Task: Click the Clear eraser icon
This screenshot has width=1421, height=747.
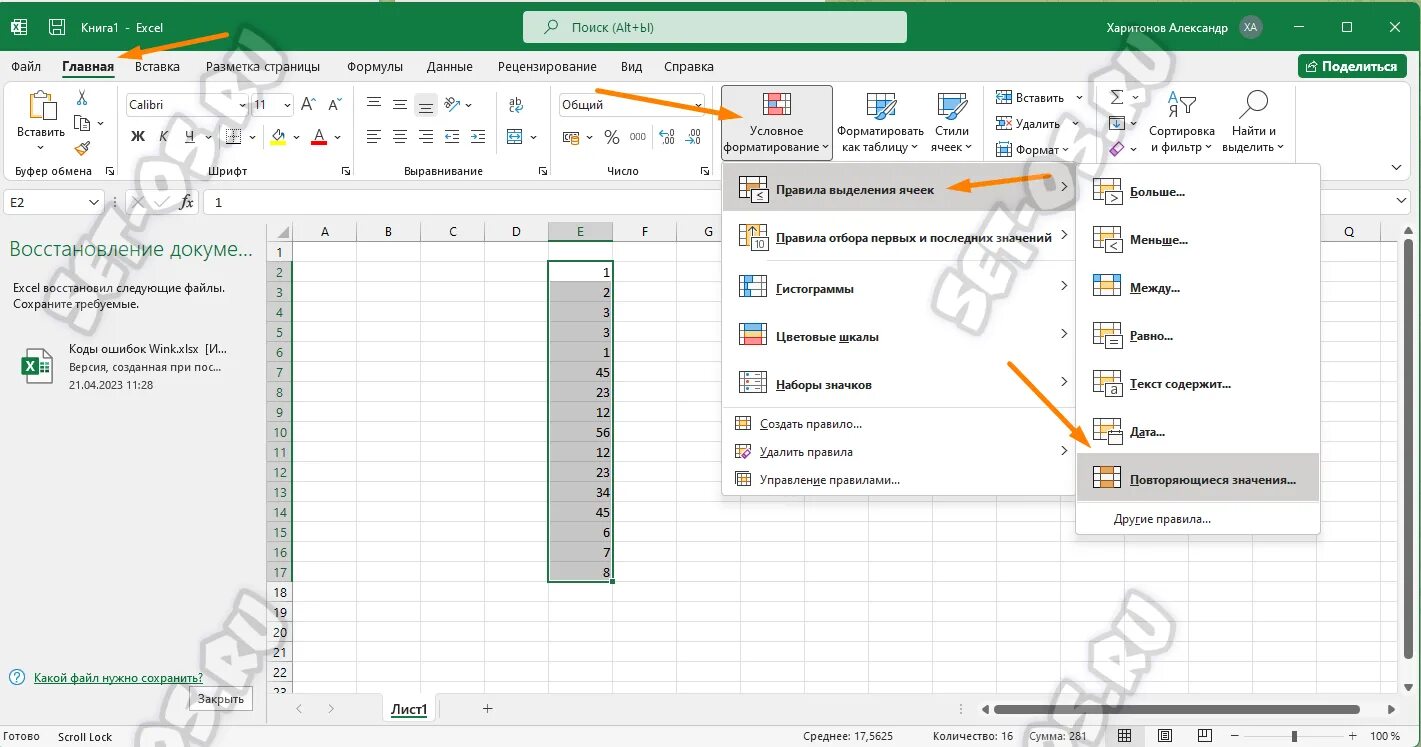Action: click(1117, 149)
